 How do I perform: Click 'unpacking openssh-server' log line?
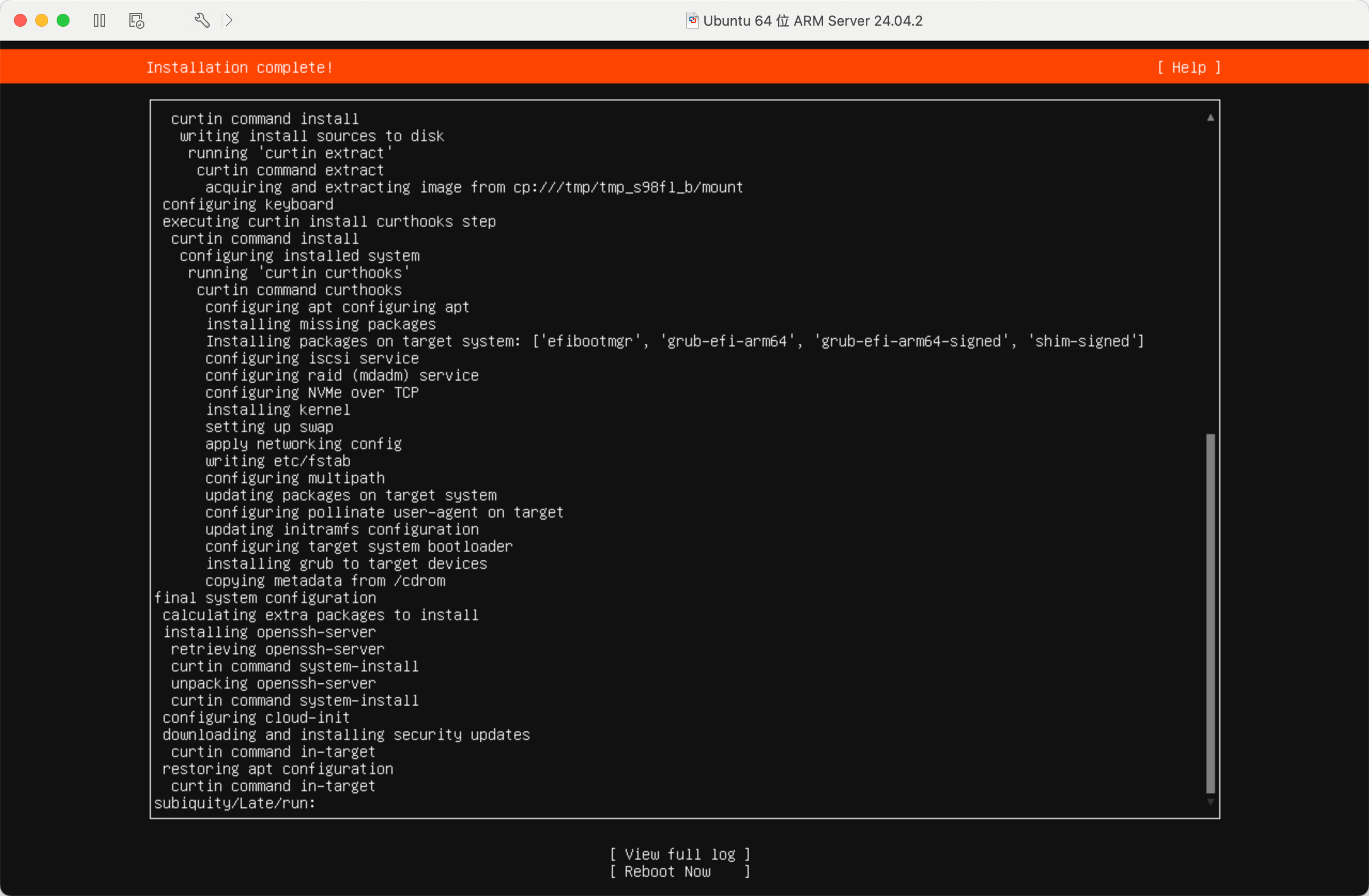tap(273, 684)
